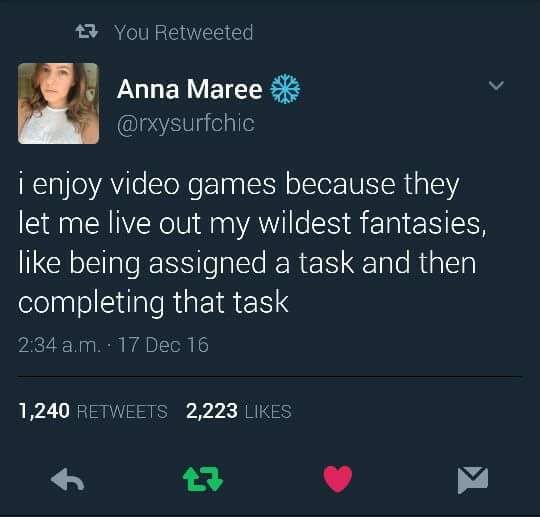Tap the small retweet icon at top
Viewport: 540px width, 517px height.
pyautogui.click(x=87, y=32)
